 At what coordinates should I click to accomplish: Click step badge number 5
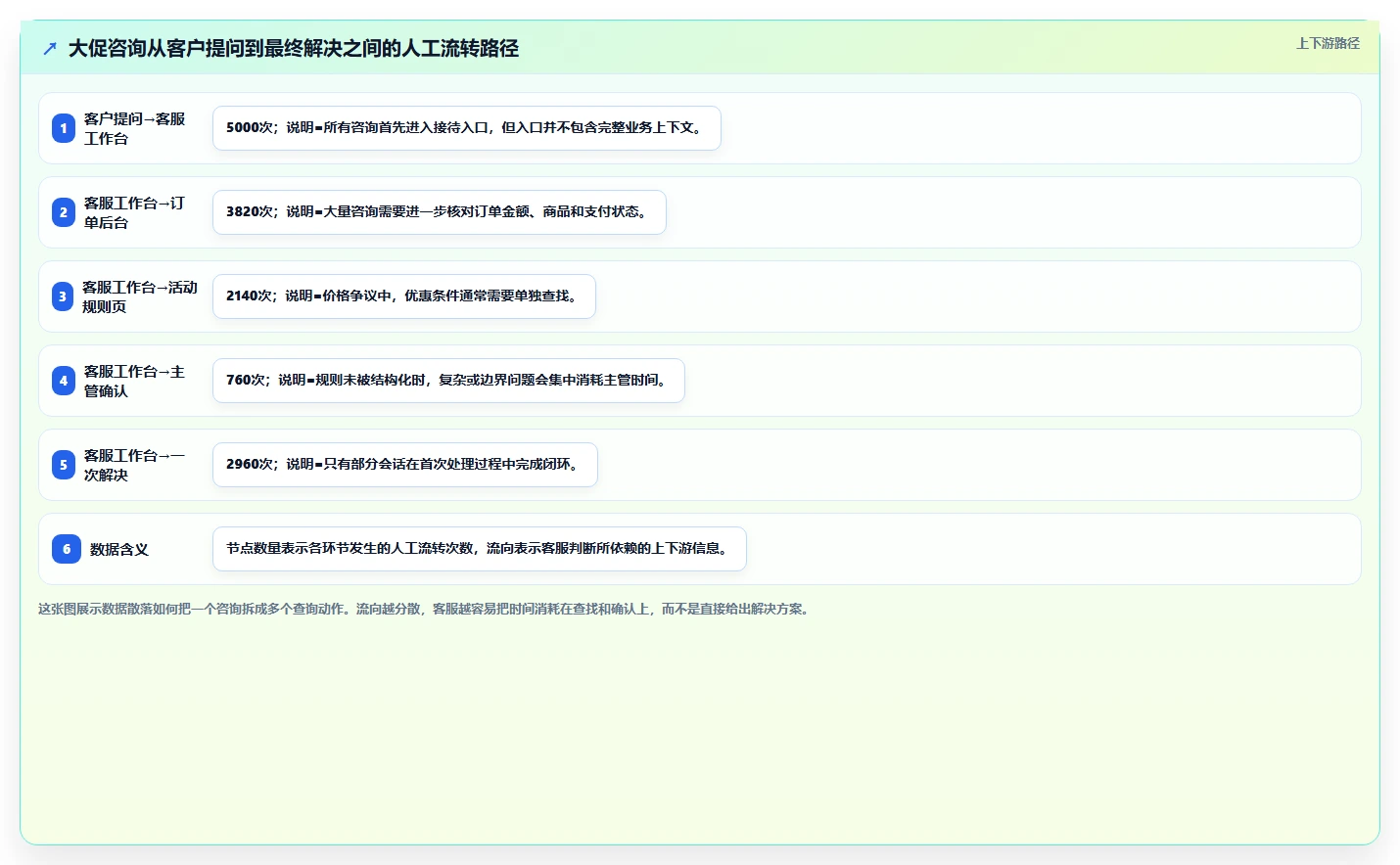tap(64, 465)
